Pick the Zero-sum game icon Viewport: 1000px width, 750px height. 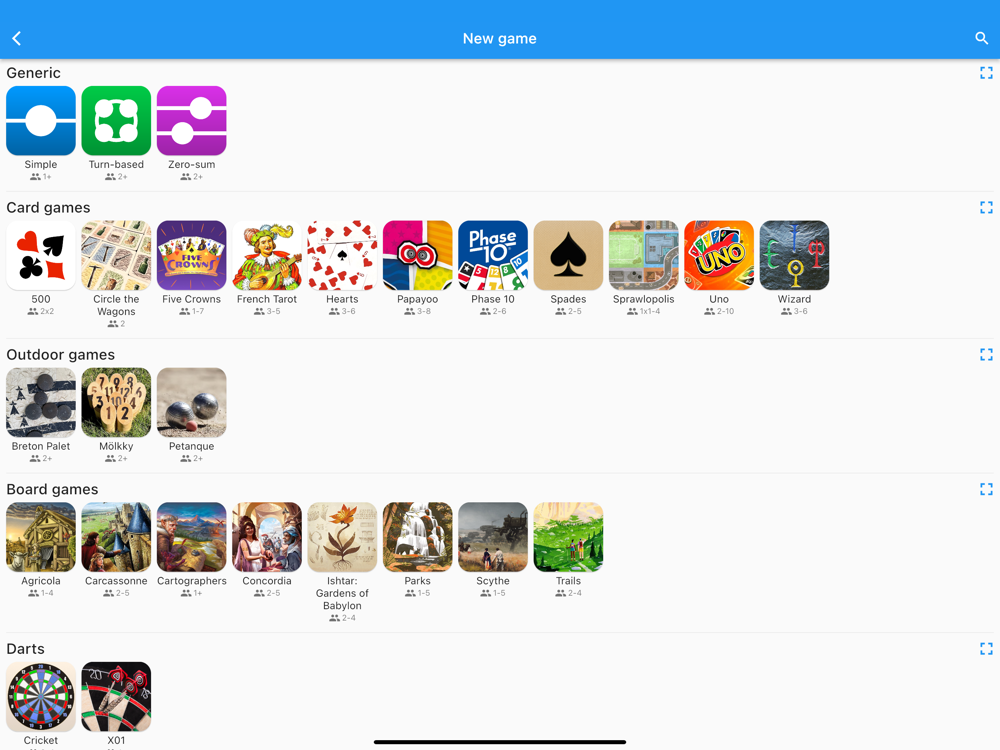(191, 121)
